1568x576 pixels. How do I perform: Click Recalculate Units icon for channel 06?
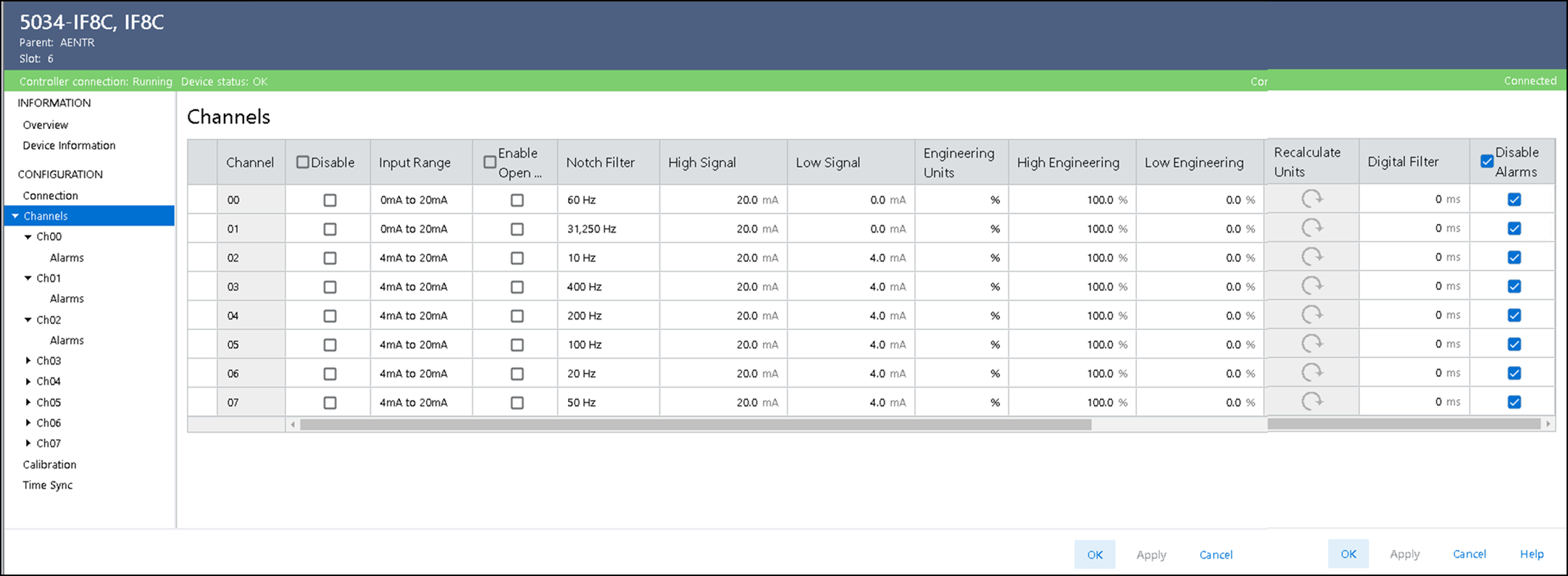coord(1311,373)
